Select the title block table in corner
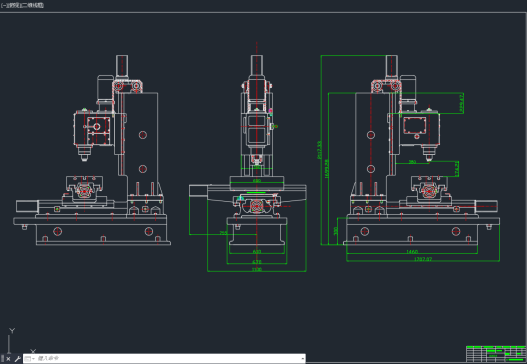527x364 pixels. [x=496, y=354]
